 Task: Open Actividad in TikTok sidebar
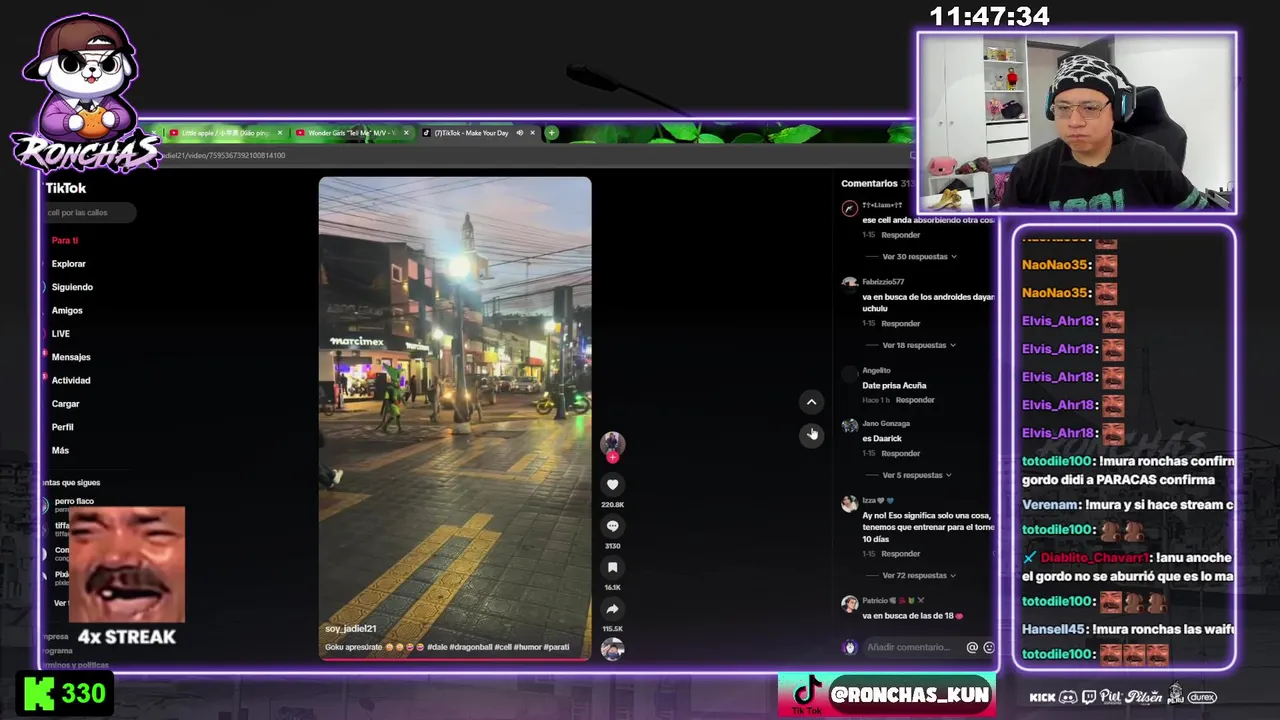pos(71,380)
